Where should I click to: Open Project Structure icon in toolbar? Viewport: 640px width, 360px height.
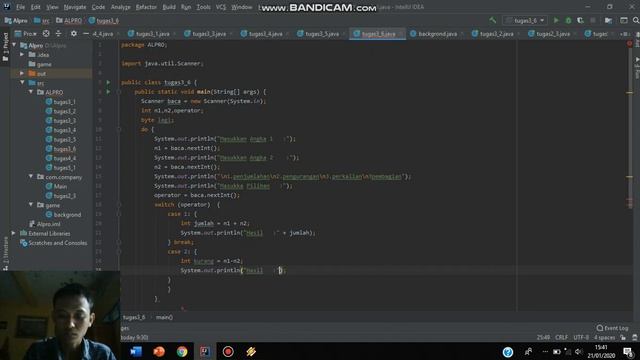pyautogui.click(x=608, y=20)
